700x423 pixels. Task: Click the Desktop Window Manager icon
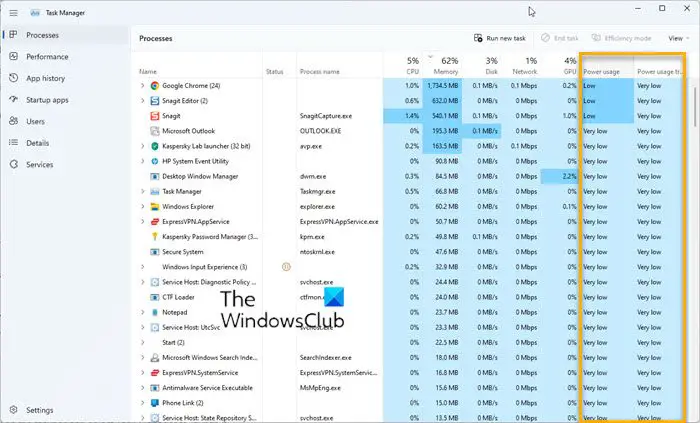pos(154,176)
